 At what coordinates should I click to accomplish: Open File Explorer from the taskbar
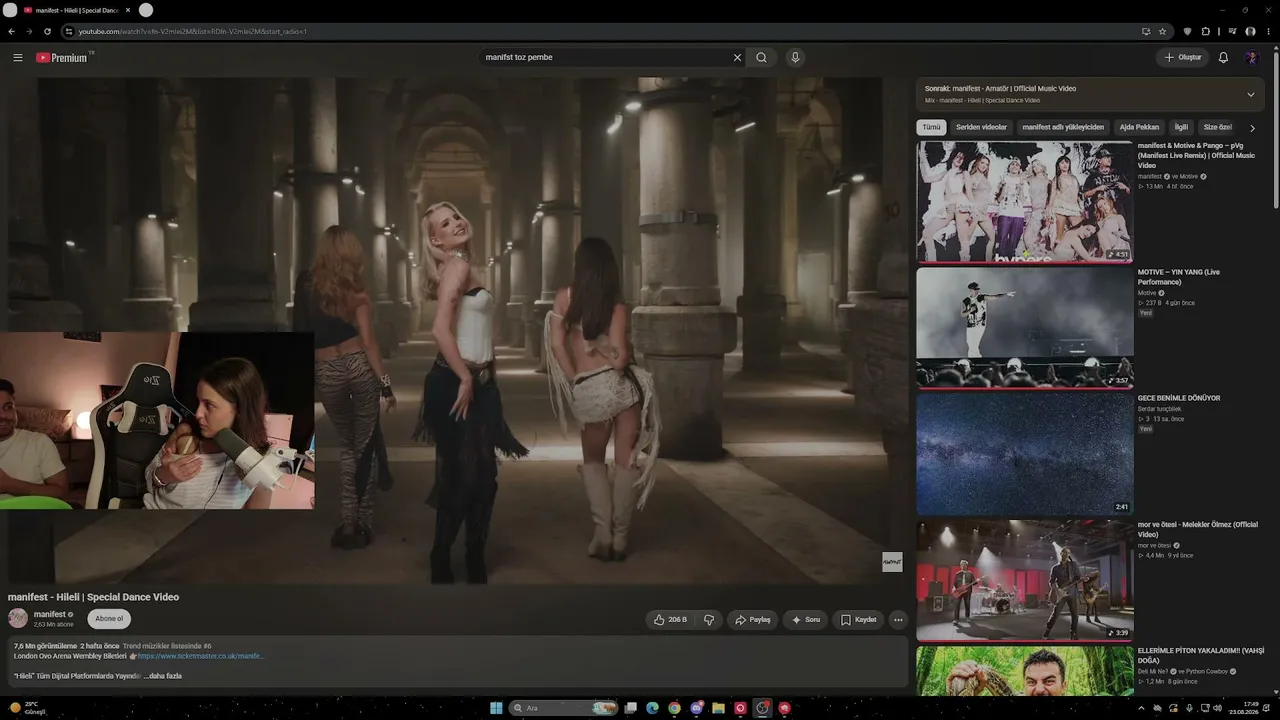[719, 708]
